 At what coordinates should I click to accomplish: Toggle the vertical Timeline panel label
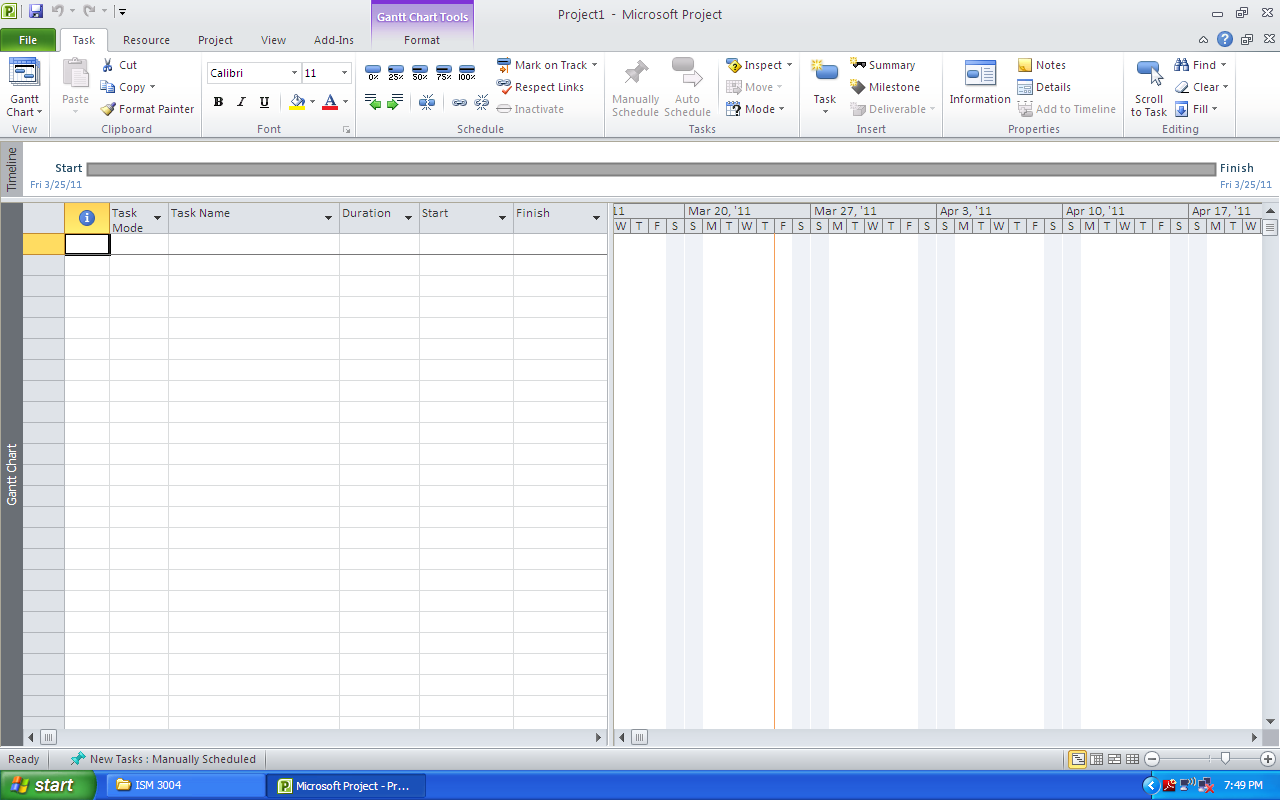(x=12, y=168)
